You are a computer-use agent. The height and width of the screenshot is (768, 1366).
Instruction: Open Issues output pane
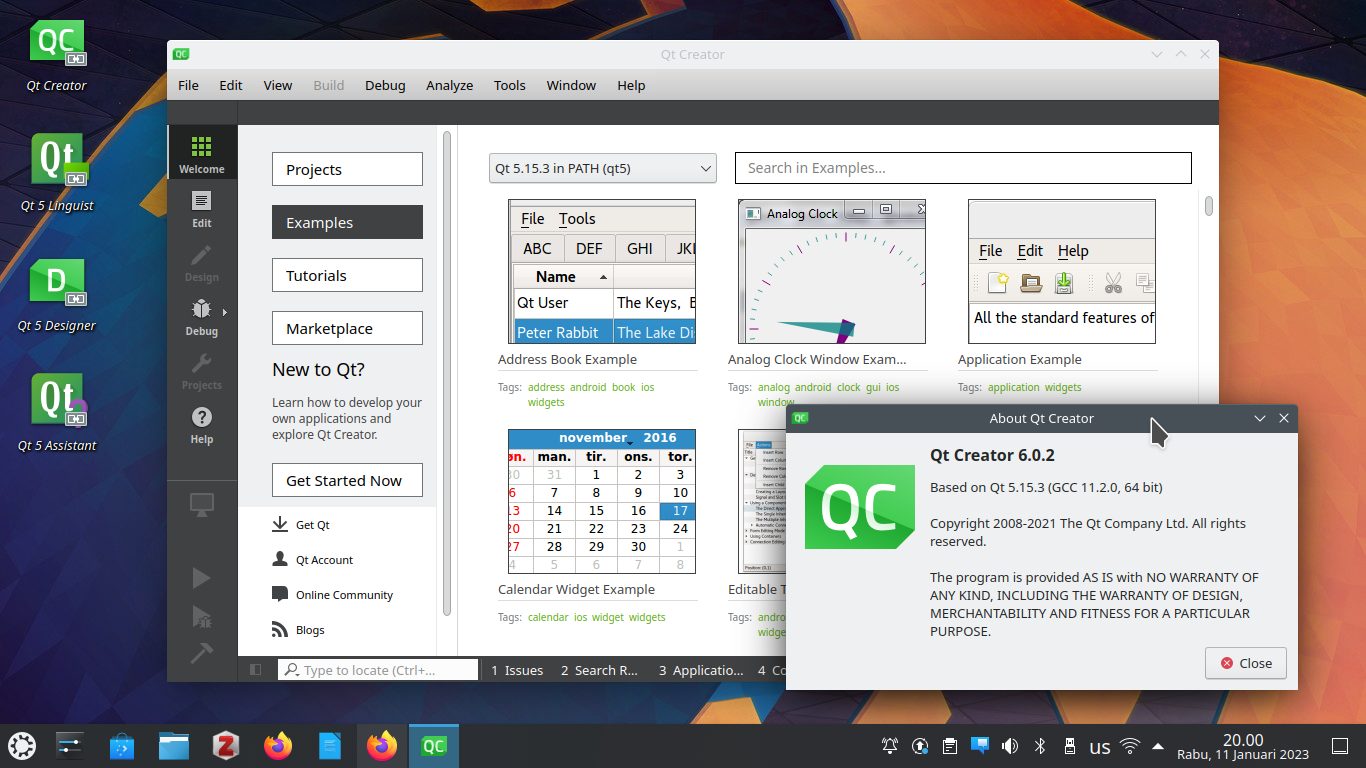tap(517, 670)
